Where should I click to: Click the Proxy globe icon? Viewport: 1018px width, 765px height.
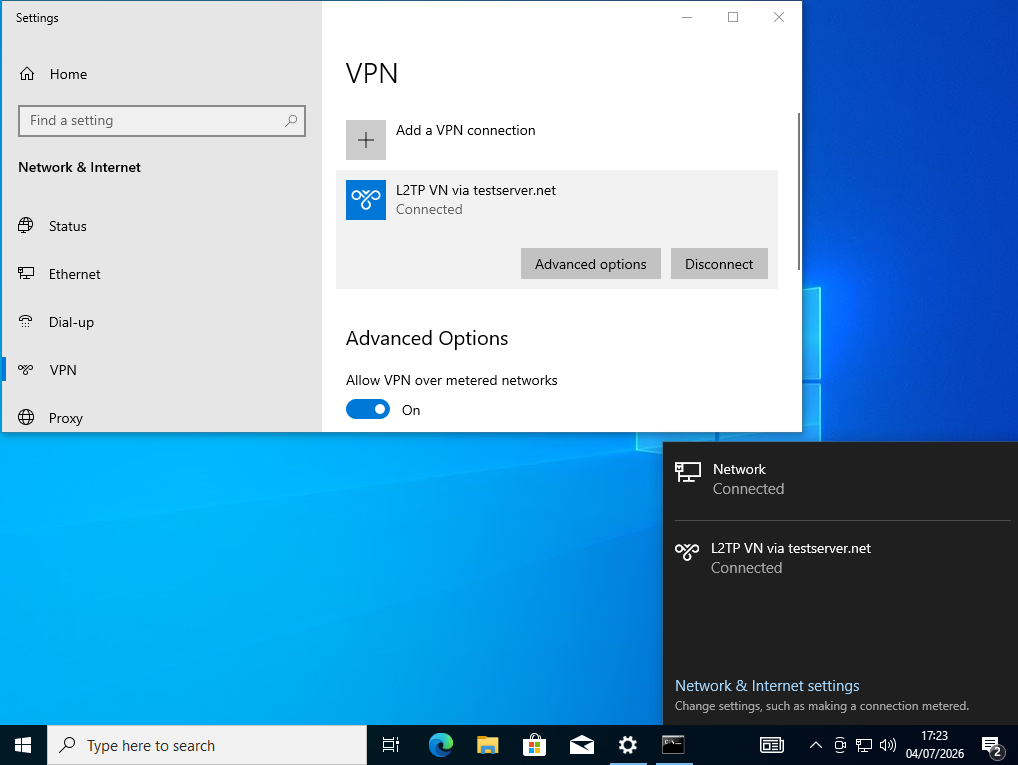[x=26, y=417]
